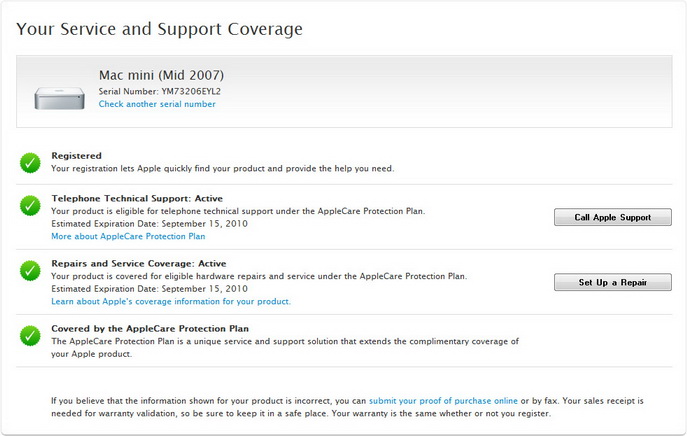The width and height of the screenshot is (687, 436).
Task: Click expiration date under Repairs and Service Coverage
Action: point(148,288)
